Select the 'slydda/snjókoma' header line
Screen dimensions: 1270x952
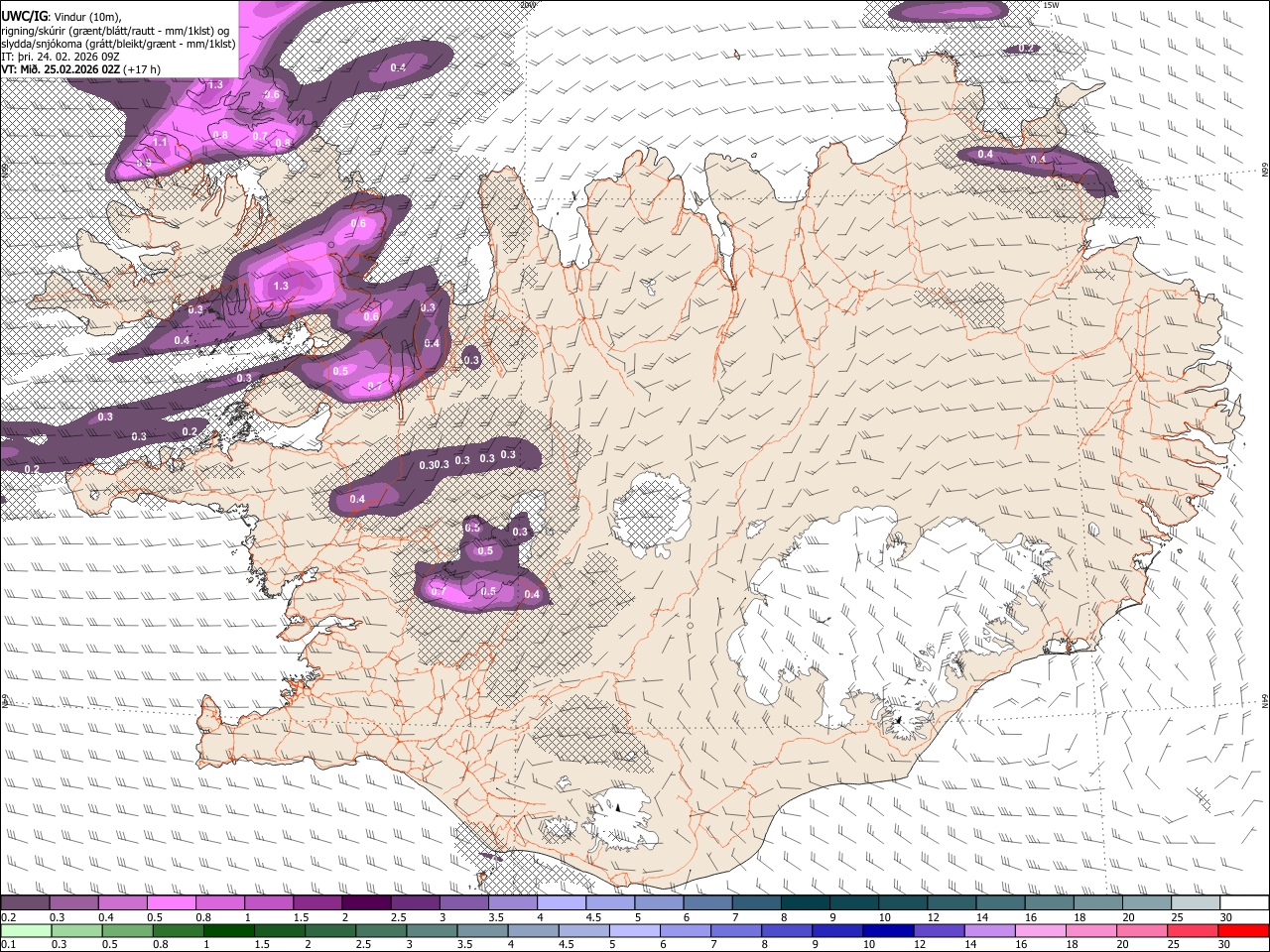point(118,44)
